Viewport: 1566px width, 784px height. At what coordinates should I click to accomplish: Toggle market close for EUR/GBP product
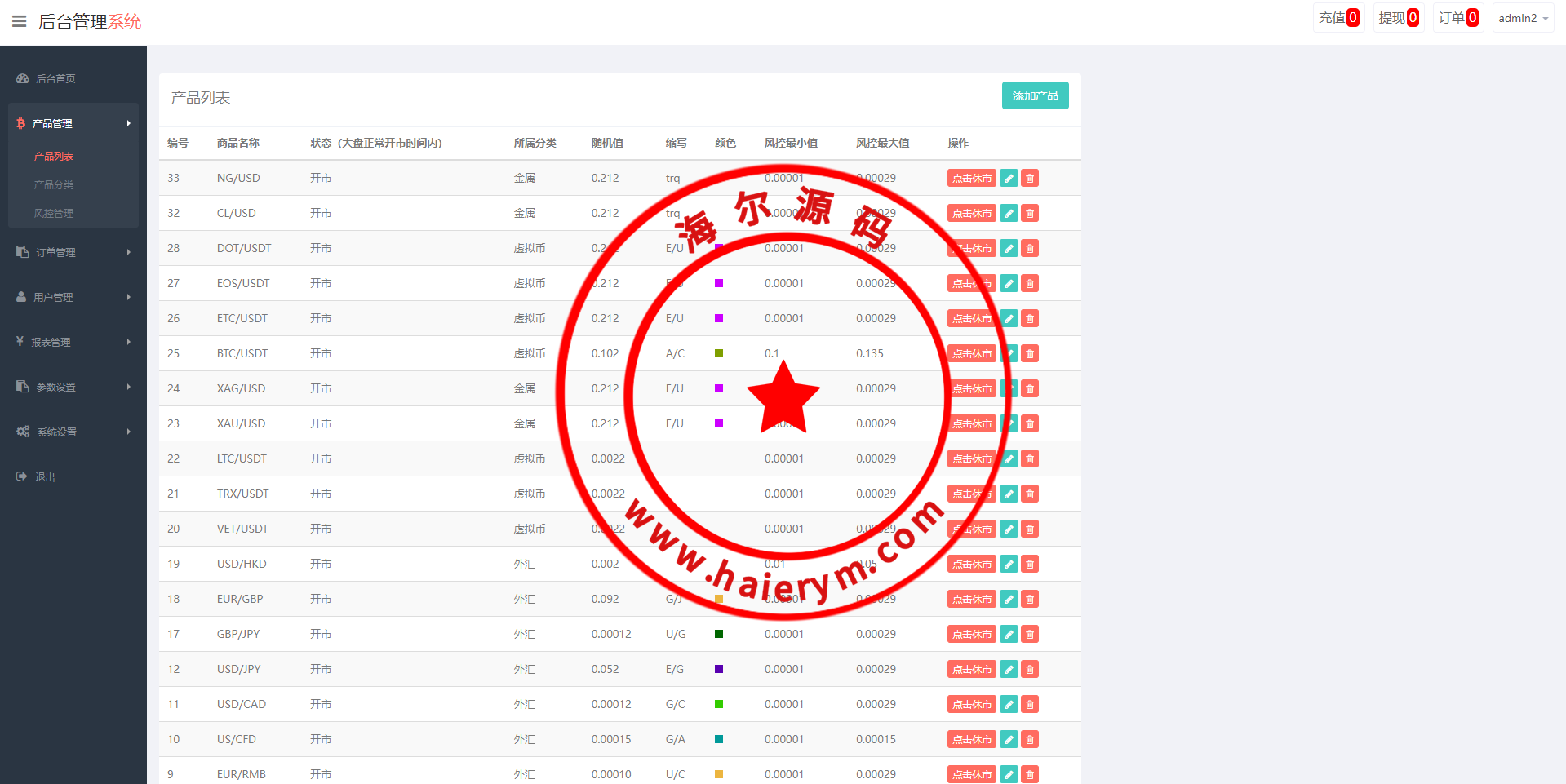[x=971, y=599]
